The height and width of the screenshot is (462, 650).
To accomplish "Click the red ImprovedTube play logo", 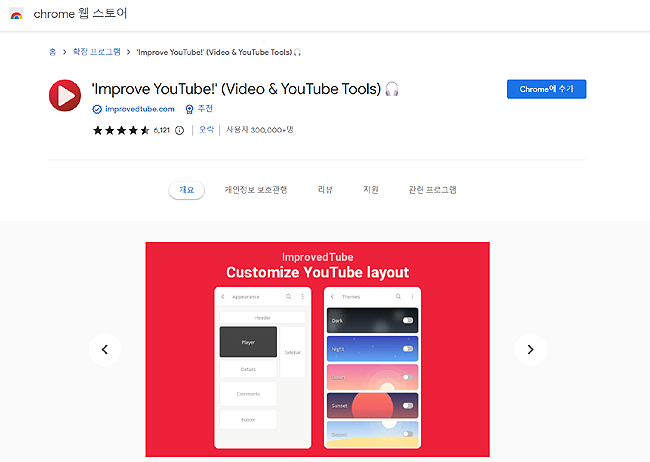I will click(65, 95).
